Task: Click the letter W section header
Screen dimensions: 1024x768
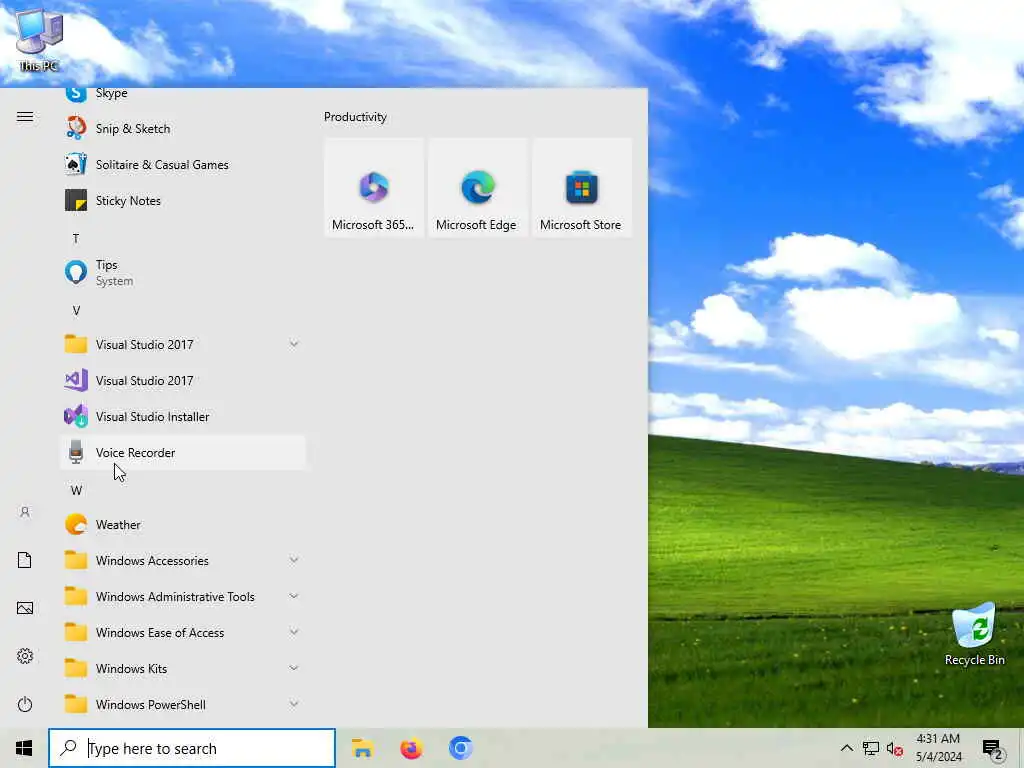Action: pyautogui.click(x=76, y=490)
